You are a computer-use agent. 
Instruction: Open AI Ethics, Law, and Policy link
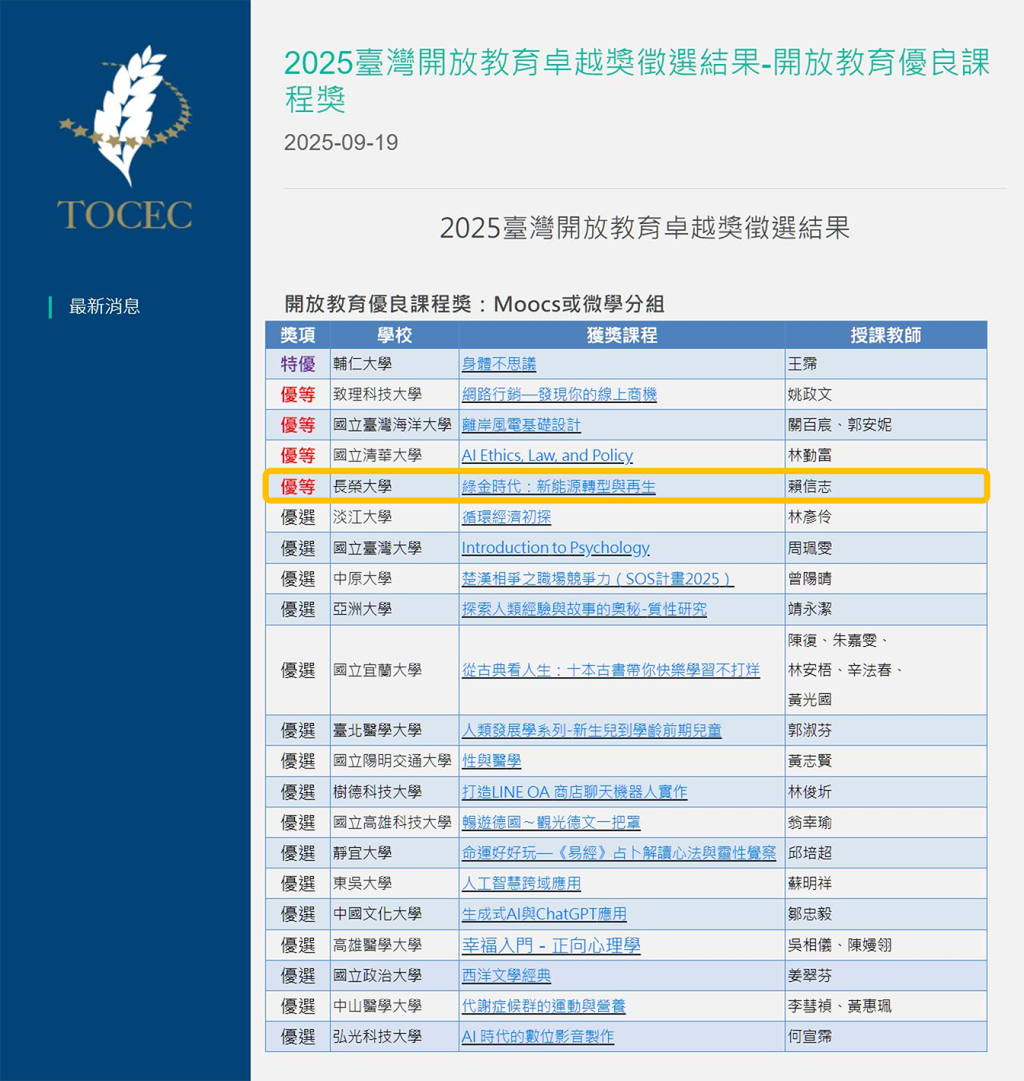546,456
